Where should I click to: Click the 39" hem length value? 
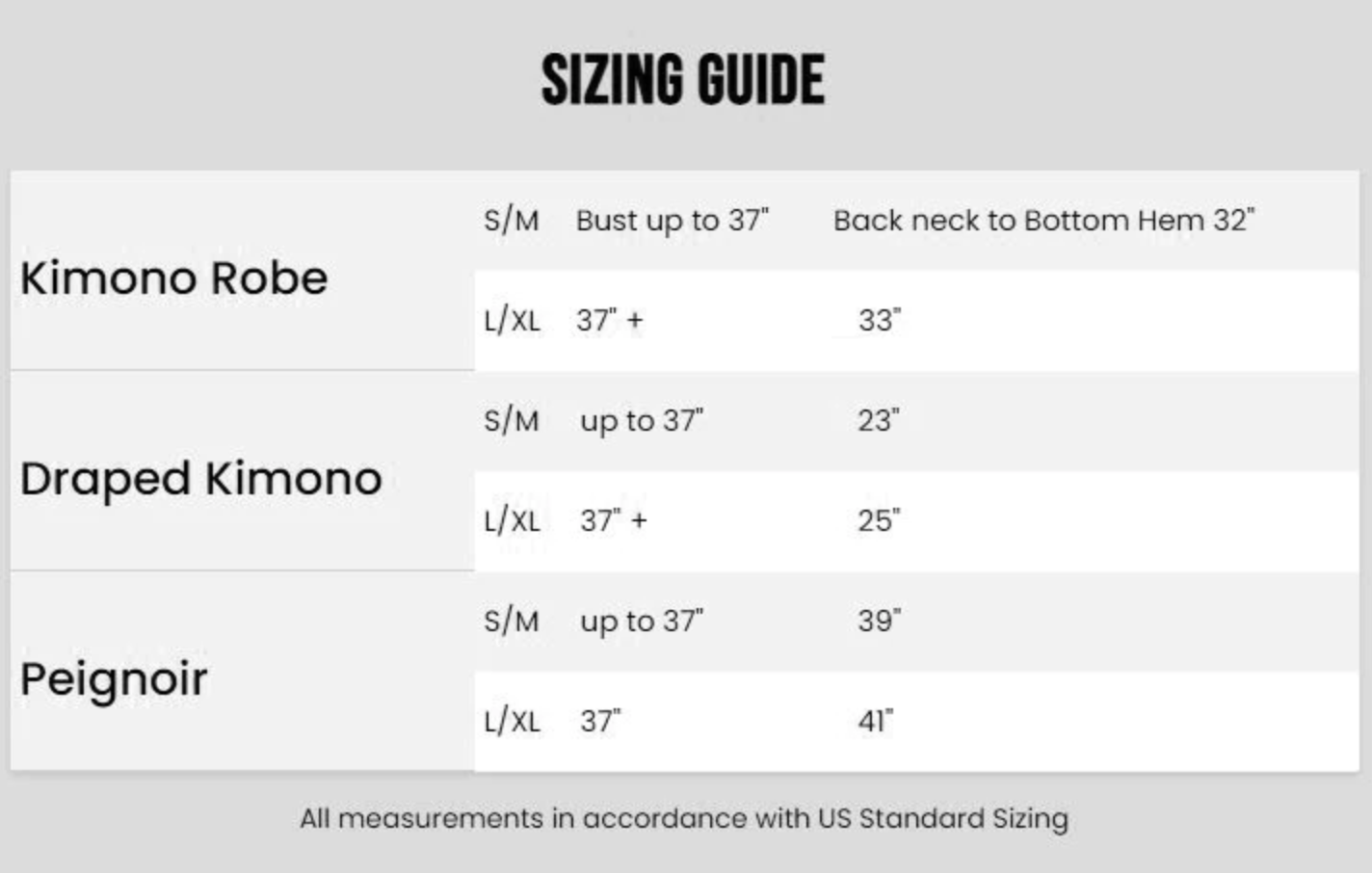[879, 622]
